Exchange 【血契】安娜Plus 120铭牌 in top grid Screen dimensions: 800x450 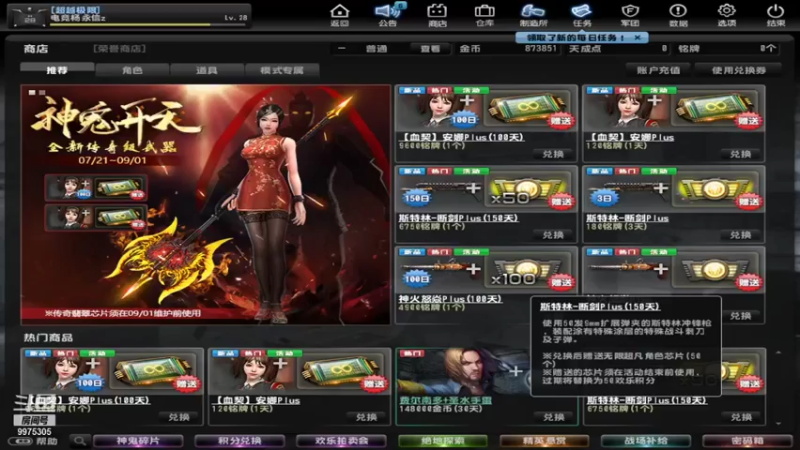(740, 154)
